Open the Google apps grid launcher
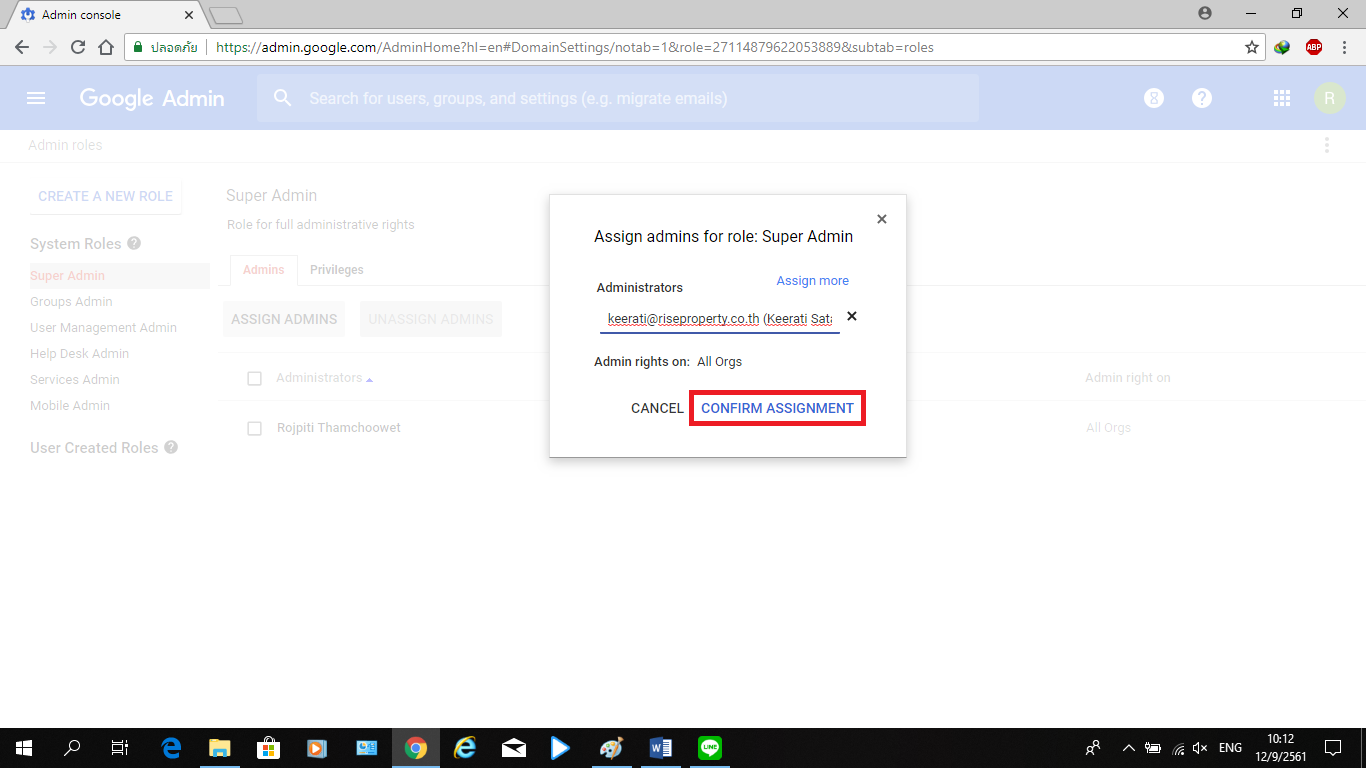The width and height of the screenshot is (1366, 768). point(1282,98)
